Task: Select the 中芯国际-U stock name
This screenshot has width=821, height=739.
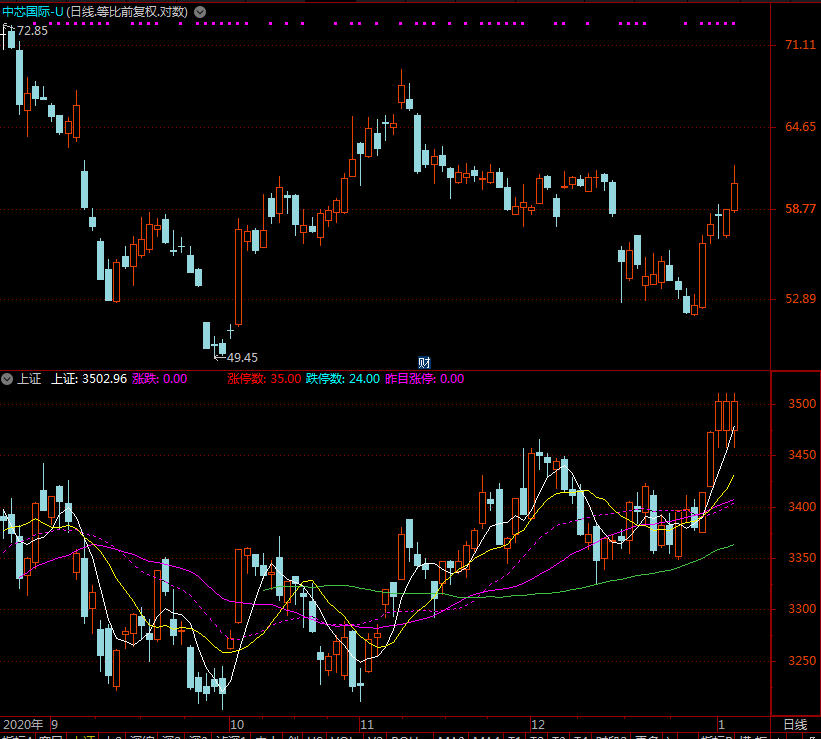Action: coord(32,12)
